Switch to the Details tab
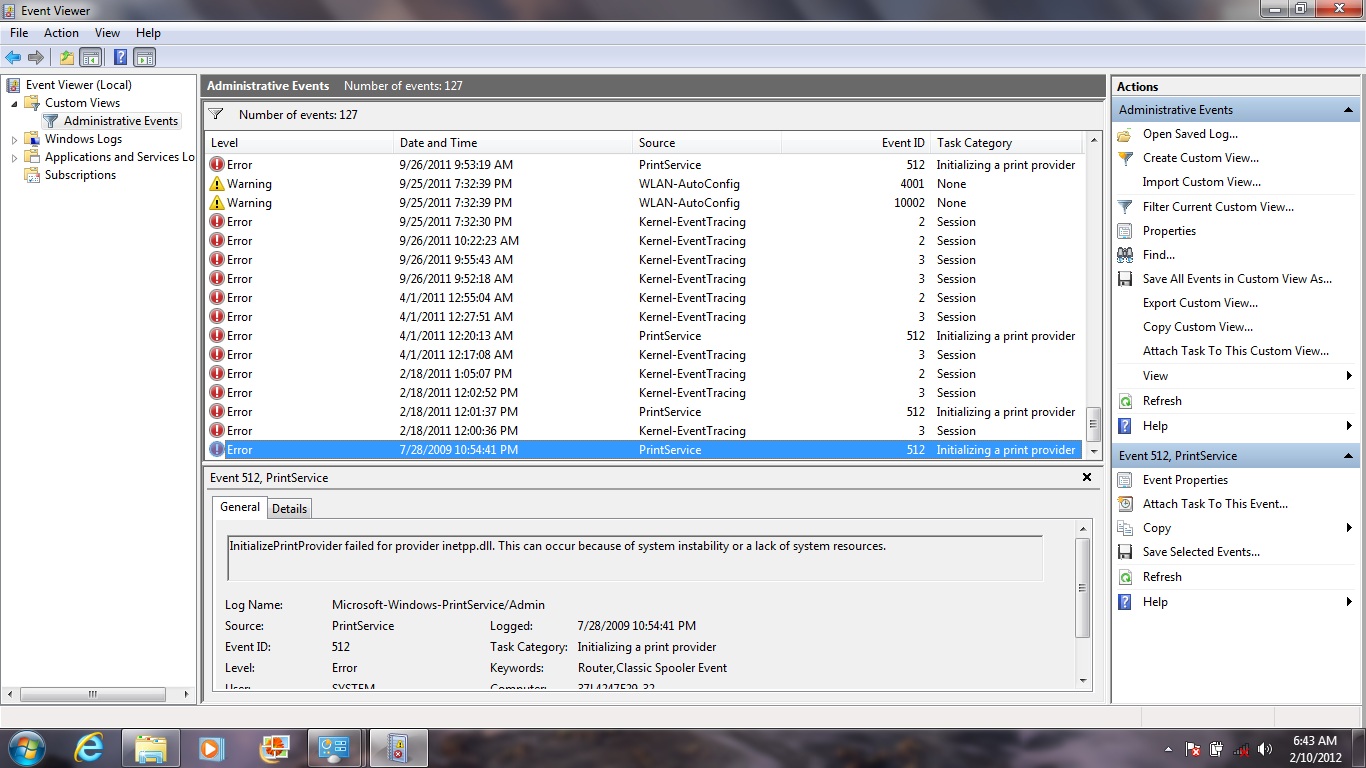Screen dimensions: 1366x768 point(290,508)
